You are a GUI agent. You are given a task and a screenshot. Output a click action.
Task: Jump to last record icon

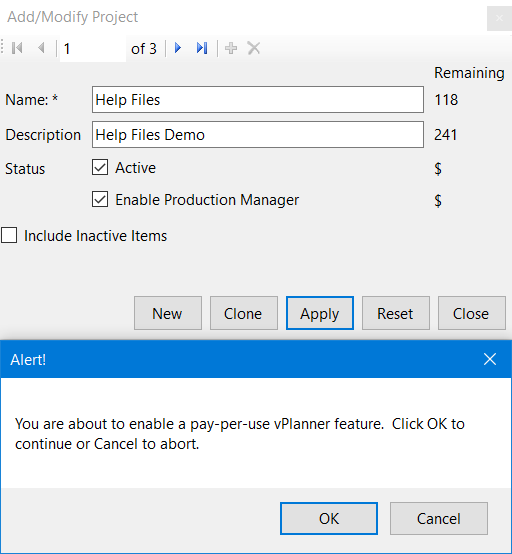click(x=202, y=48)
